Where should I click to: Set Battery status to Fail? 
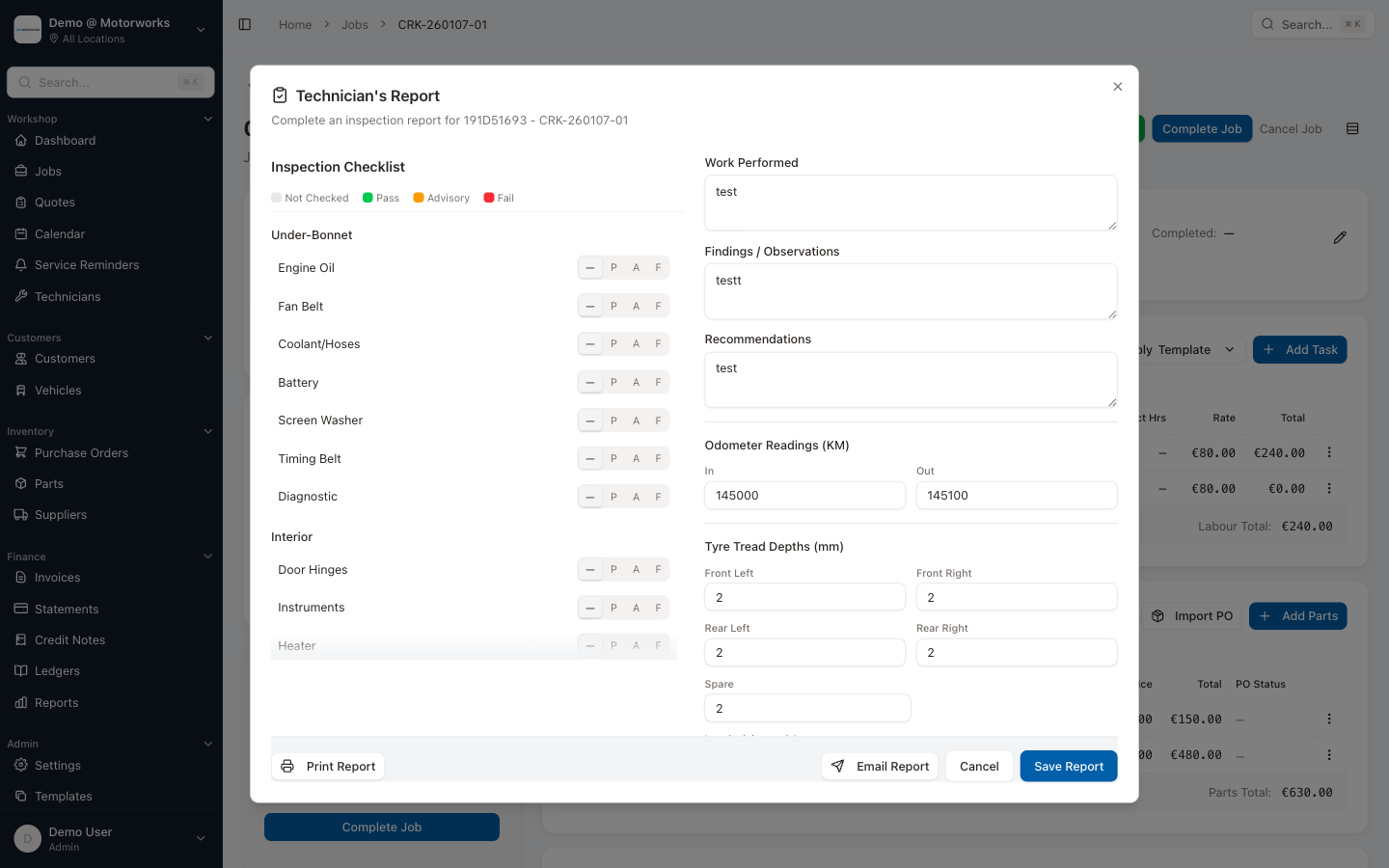point(658,382)
